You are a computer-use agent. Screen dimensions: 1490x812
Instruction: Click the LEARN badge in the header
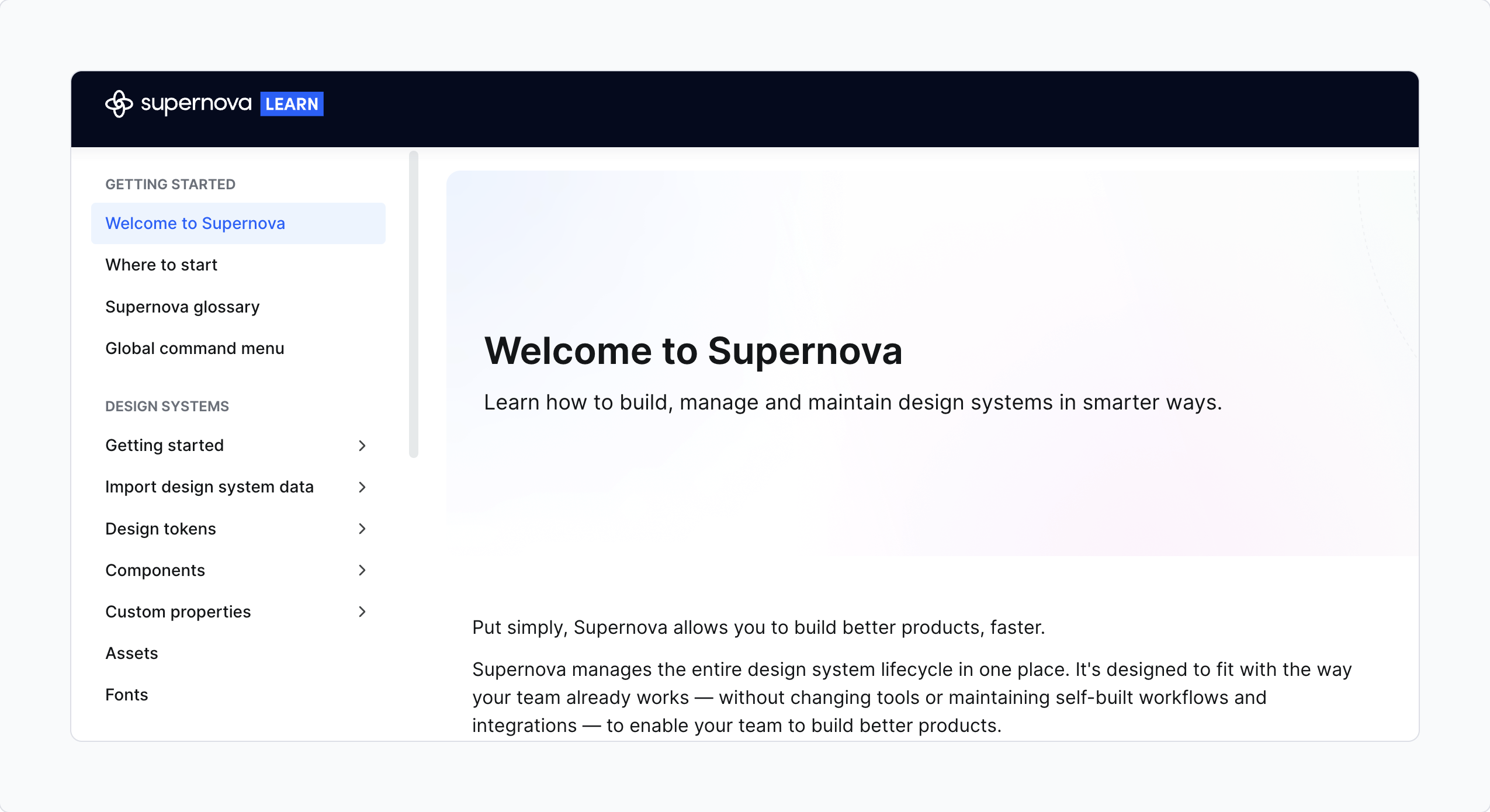click(293, 104)
